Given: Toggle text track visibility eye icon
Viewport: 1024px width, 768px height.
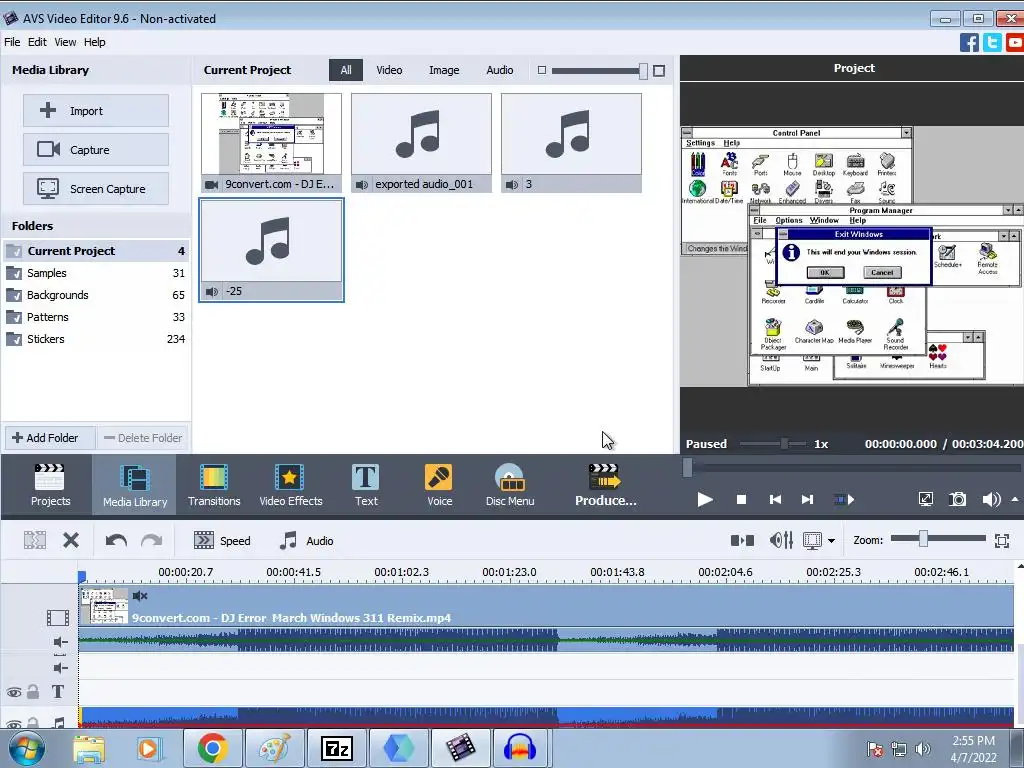Looking at the screenshot, I should (14, 692).
